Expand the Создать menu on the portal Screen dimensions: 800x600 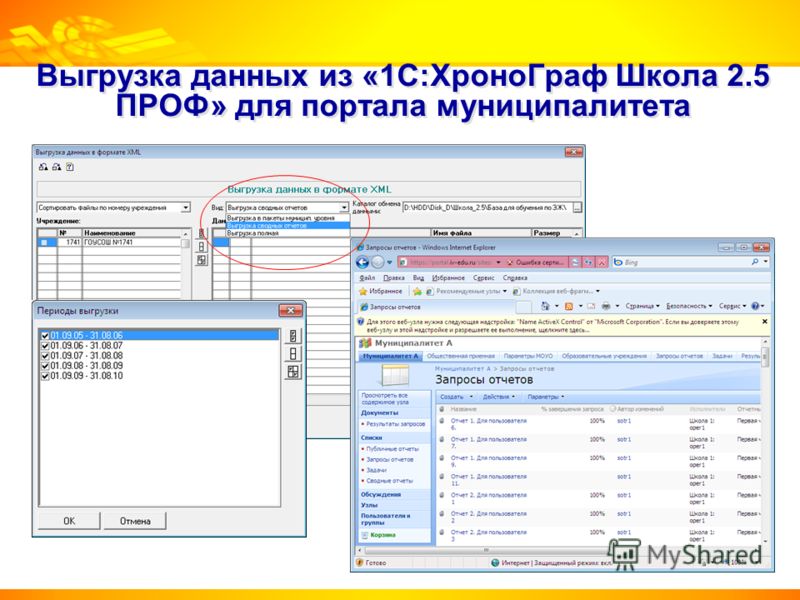(x=456, y=397)
